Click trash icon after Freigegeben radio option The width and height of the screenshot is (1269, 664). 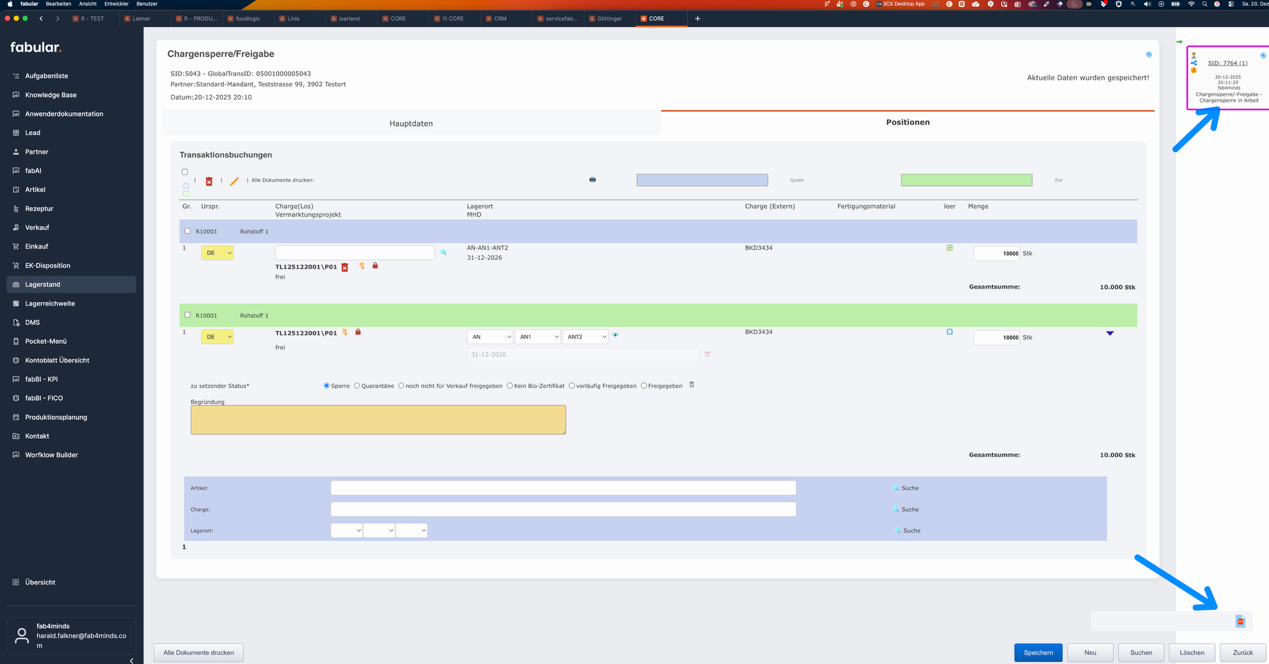coord(691,385)
